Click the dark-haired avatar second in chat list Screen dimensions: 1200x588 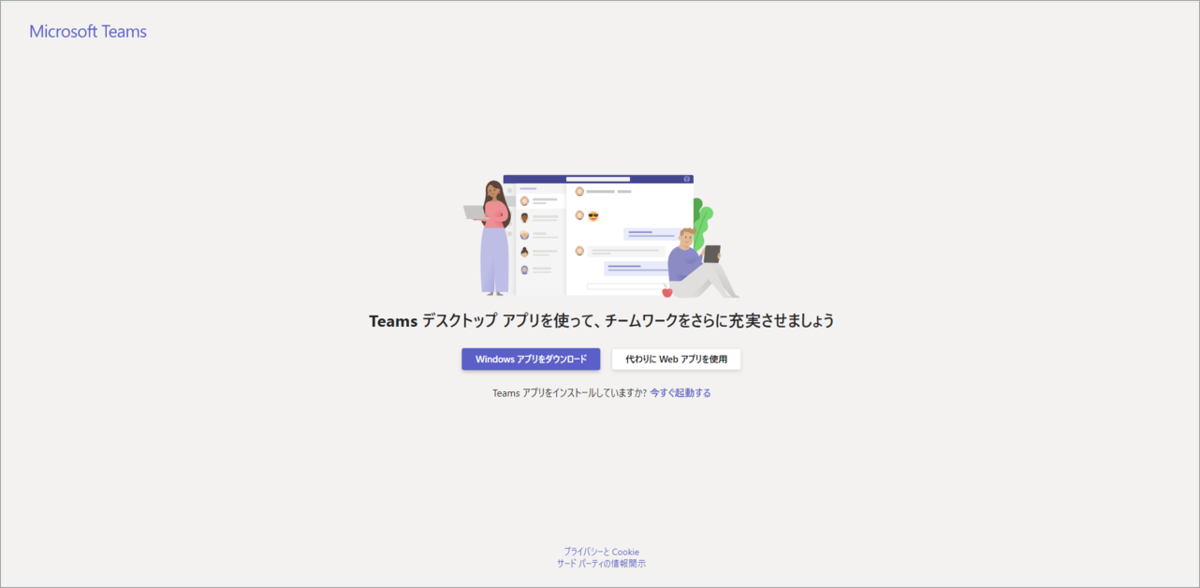(x=525, y=218)
